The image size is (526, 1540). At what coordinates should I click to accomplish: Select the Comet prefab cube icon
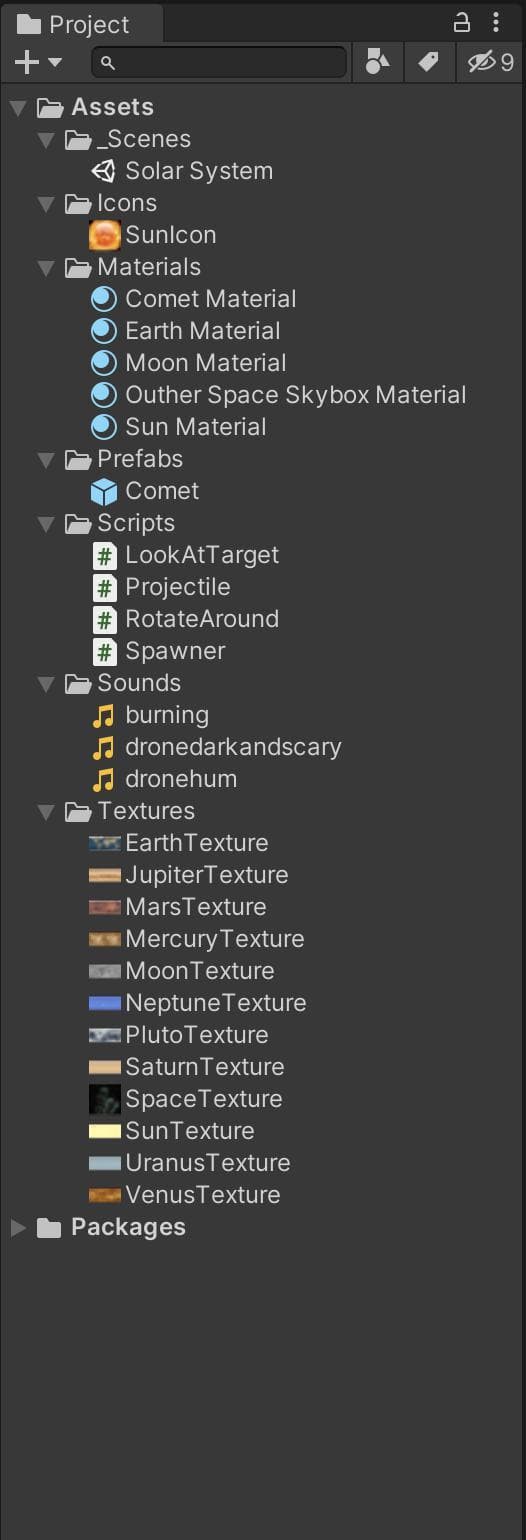point(104,491)
